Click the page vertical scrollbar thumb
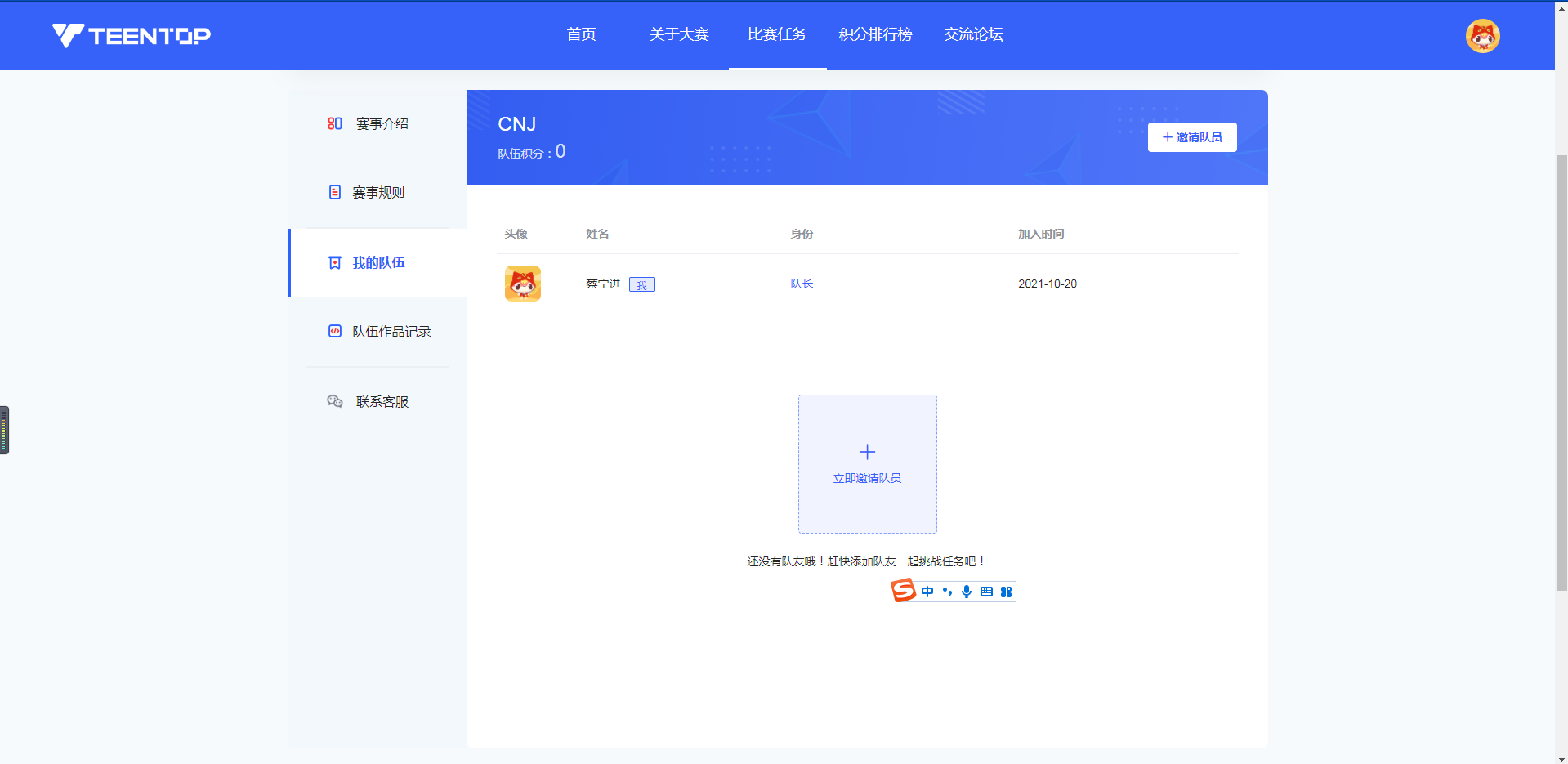This screenshot has height=764, width=1568. click(1561, 372)
